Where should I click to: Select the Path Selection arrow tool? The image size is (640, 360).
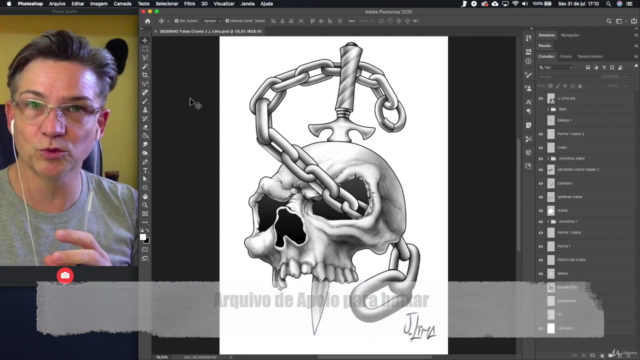coord(145,179)
